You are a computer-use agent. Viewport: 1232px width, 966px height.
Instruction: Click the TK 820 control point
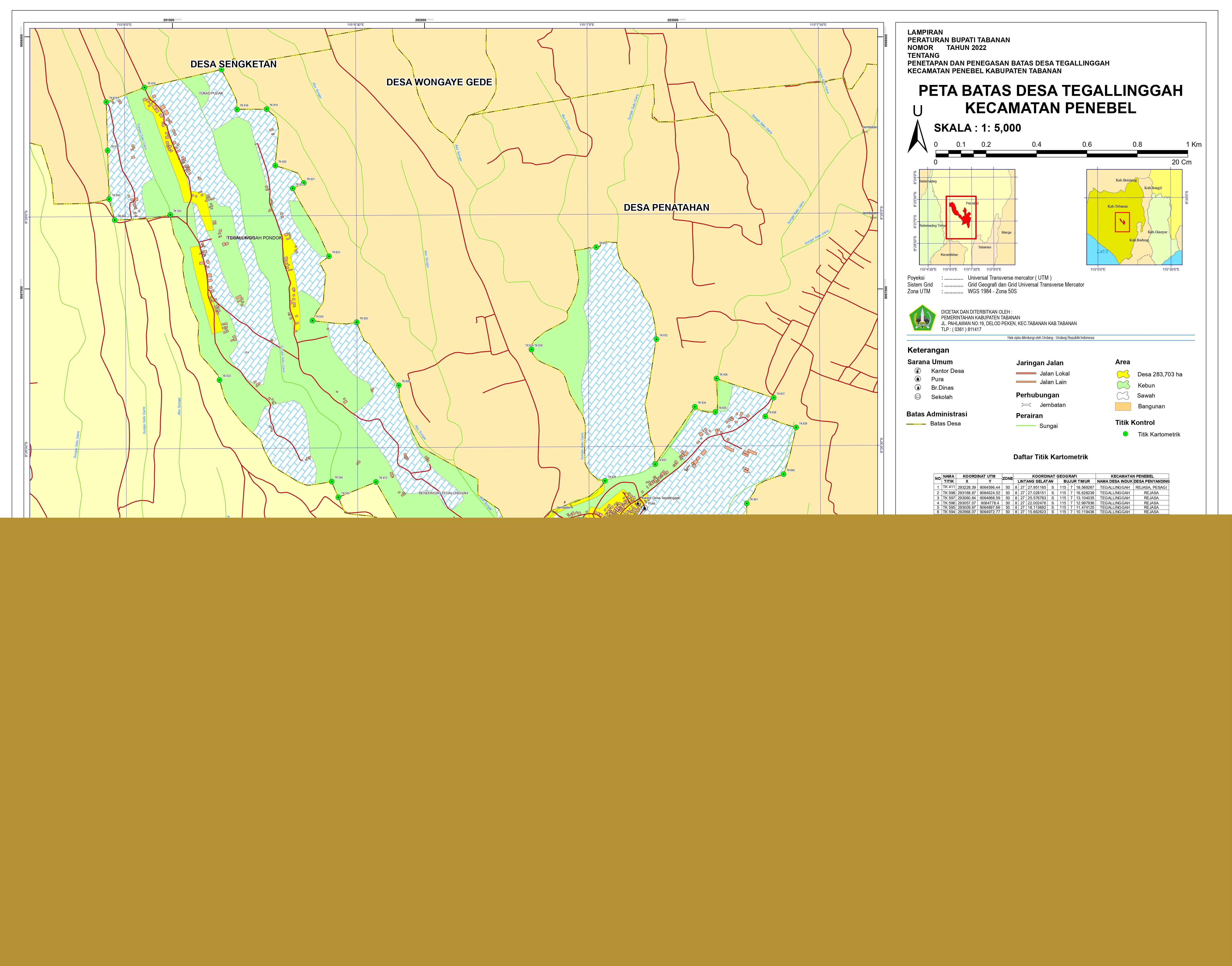point(275,166)
